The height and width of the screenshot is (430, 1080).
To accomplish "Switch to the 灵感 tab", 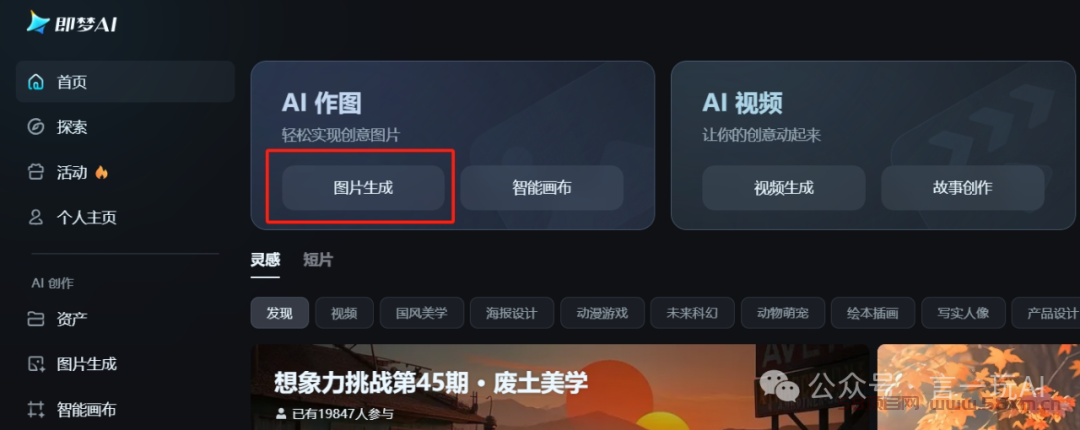I will (x=265, y=260).
